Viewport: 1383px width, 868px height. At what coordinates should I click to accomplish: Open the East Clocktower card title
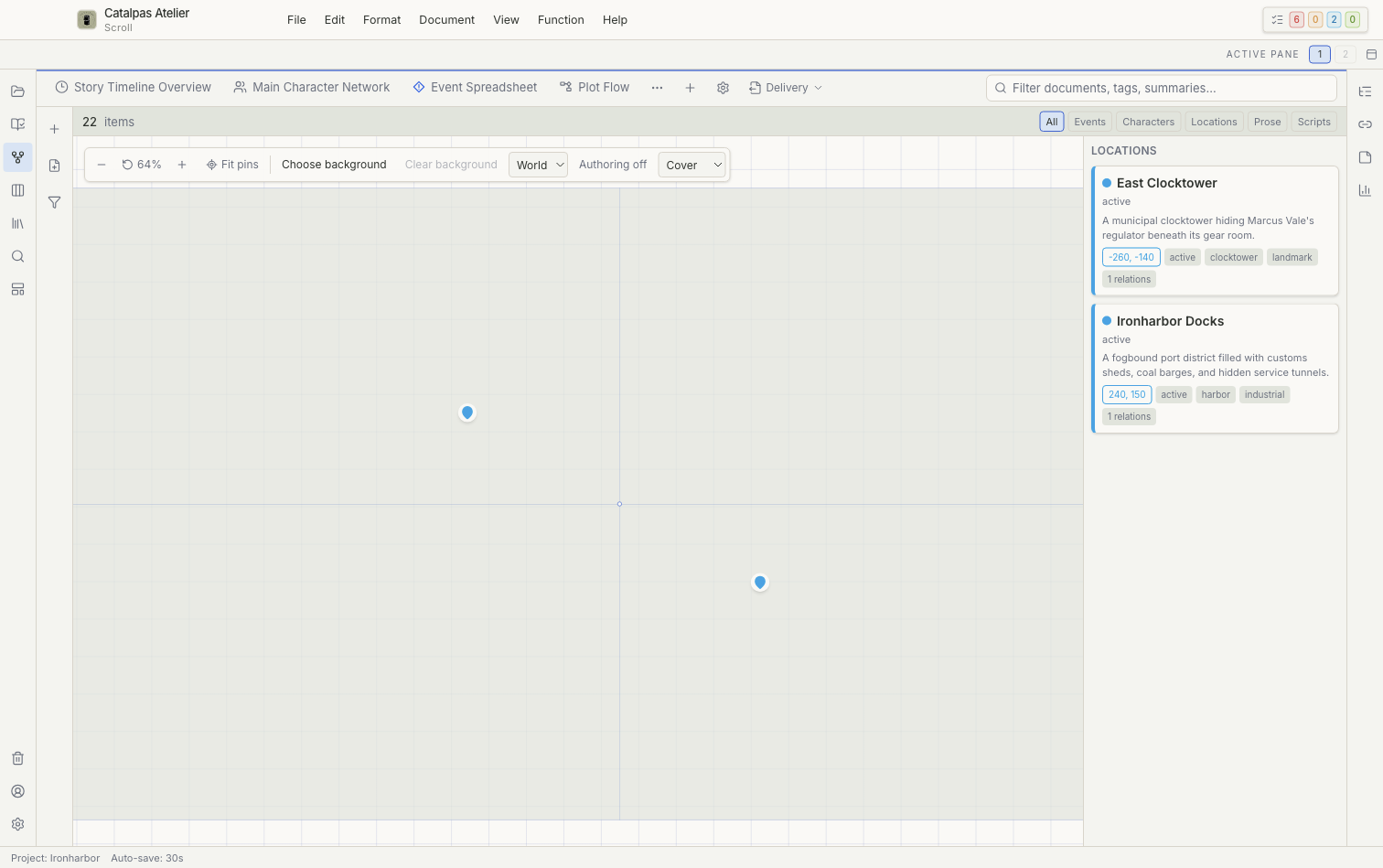point(1166,183)
